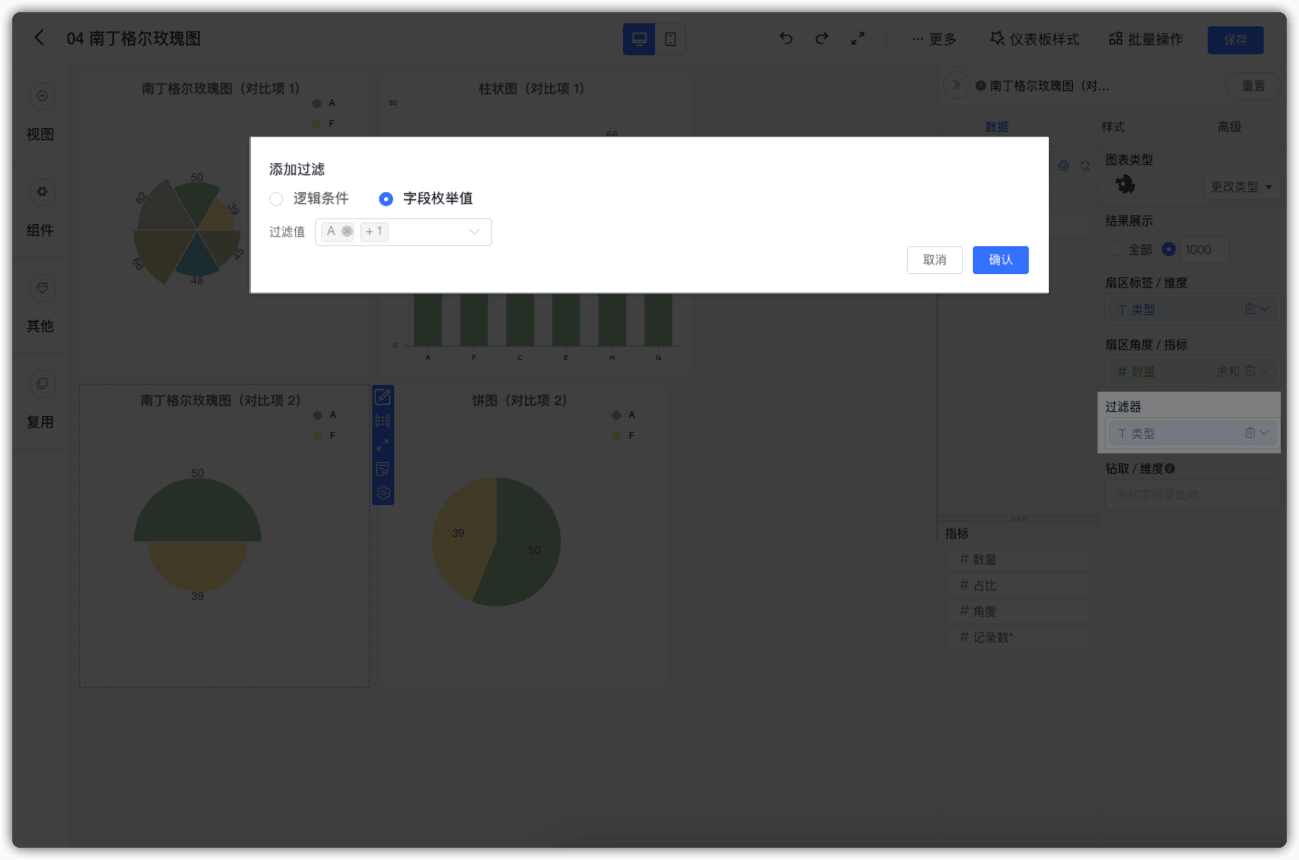Open the 更改类型 dropdown

pyautogui.click(x=1242, y=187)
